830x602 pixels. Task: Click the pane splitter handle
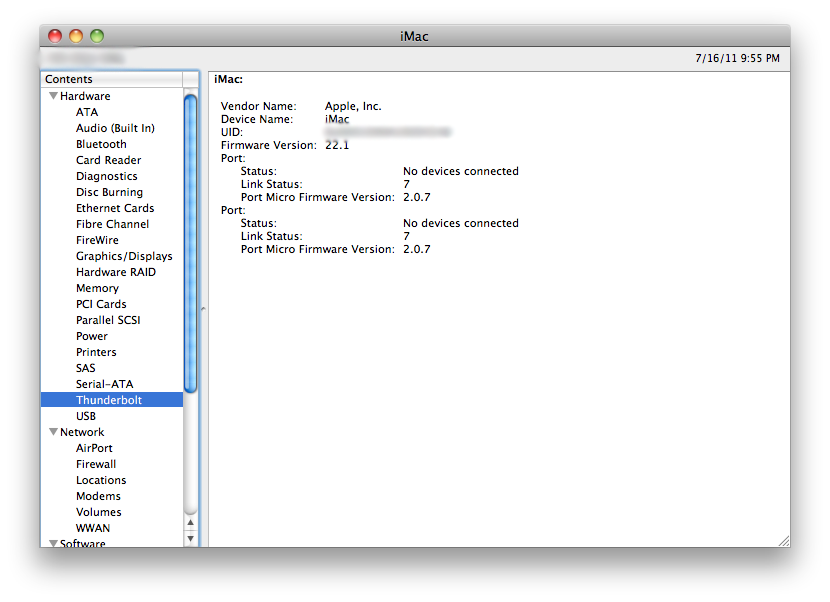click(x=203, y=309)
